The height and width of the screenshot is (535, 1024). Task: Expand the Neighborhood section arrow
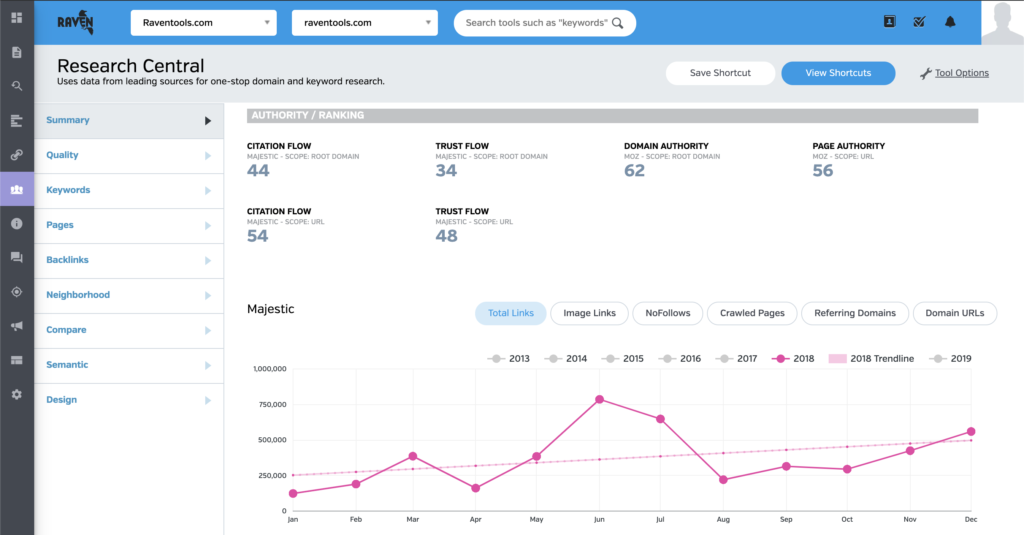coord(208,295)
